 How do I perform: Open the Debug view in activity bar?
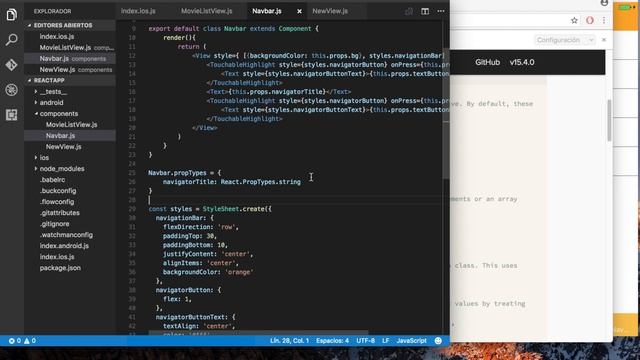(x=11, y=90)
